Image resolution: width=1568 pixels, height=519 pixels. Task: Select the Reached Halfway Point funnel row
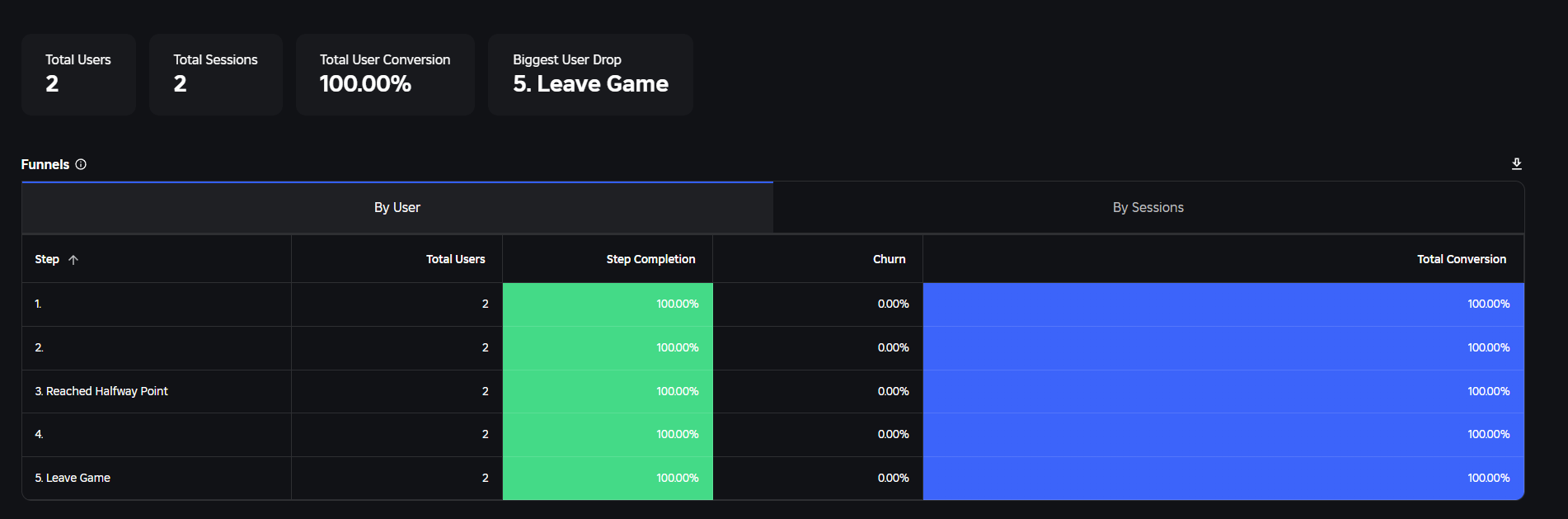click(x=157, y=390)
